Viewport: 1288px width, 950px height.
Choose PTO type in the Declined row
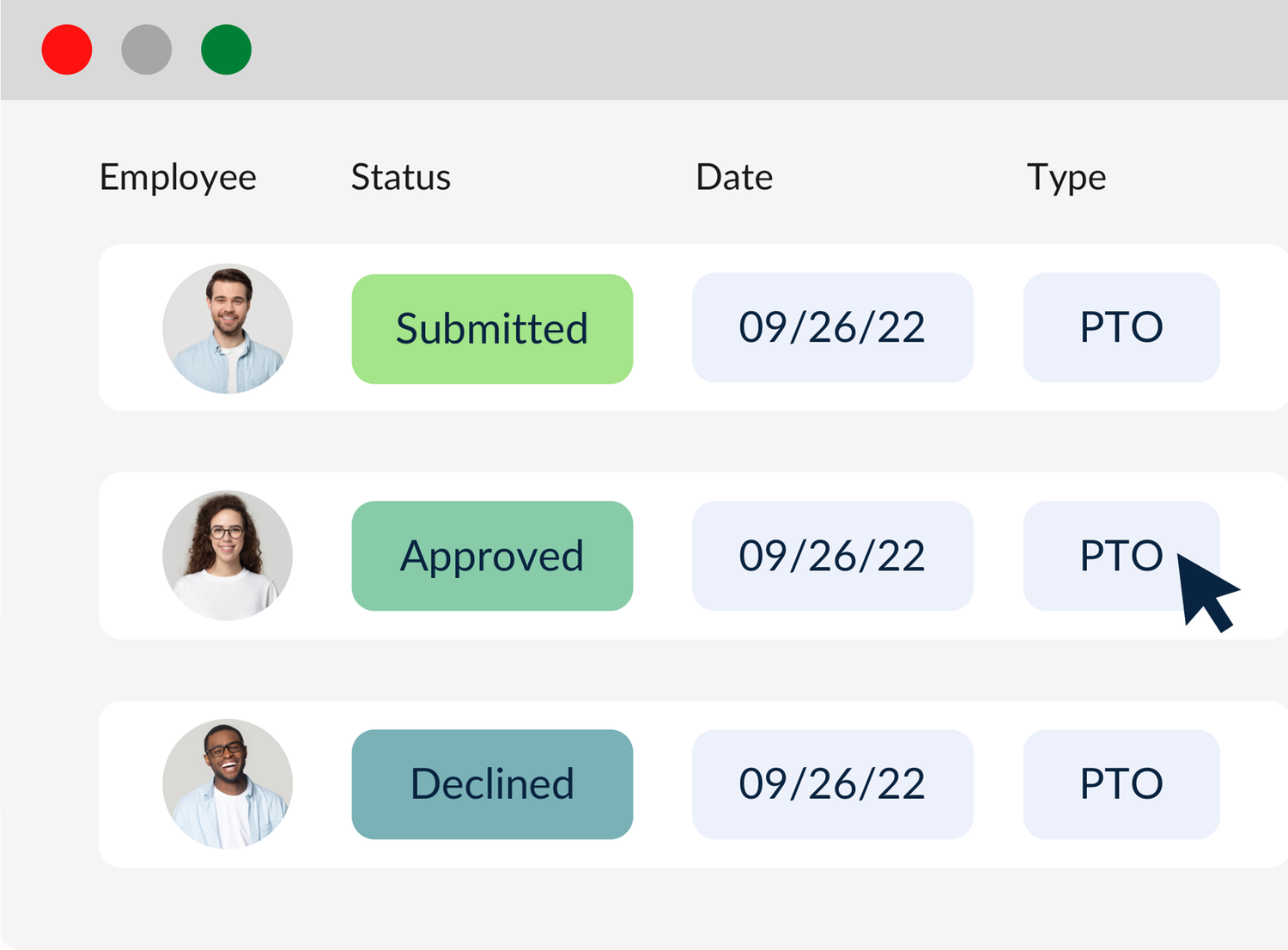click(x=1121, y=784)
